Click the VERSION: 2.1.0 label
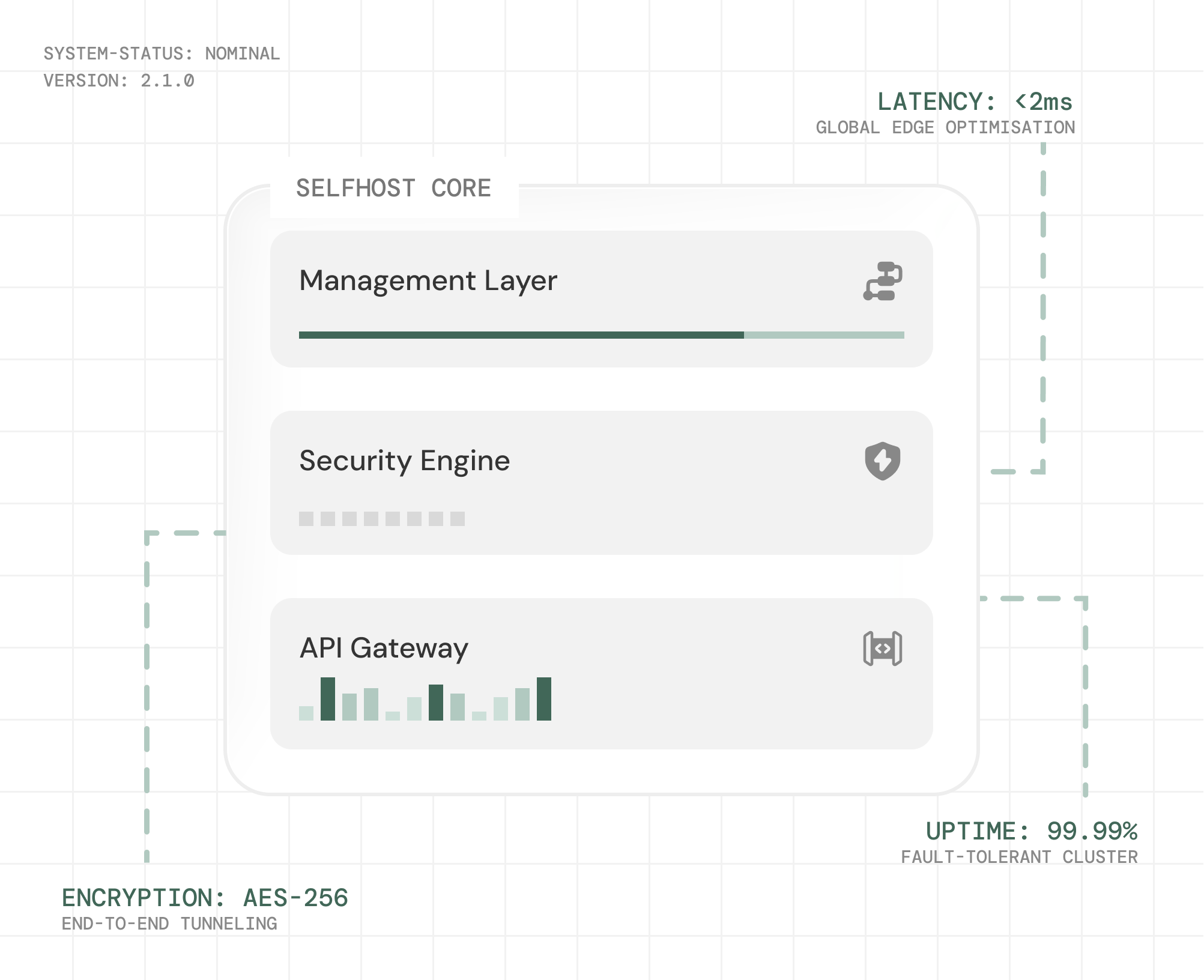Viewport: 1204px width, 980px height. (x=118, y=79)
